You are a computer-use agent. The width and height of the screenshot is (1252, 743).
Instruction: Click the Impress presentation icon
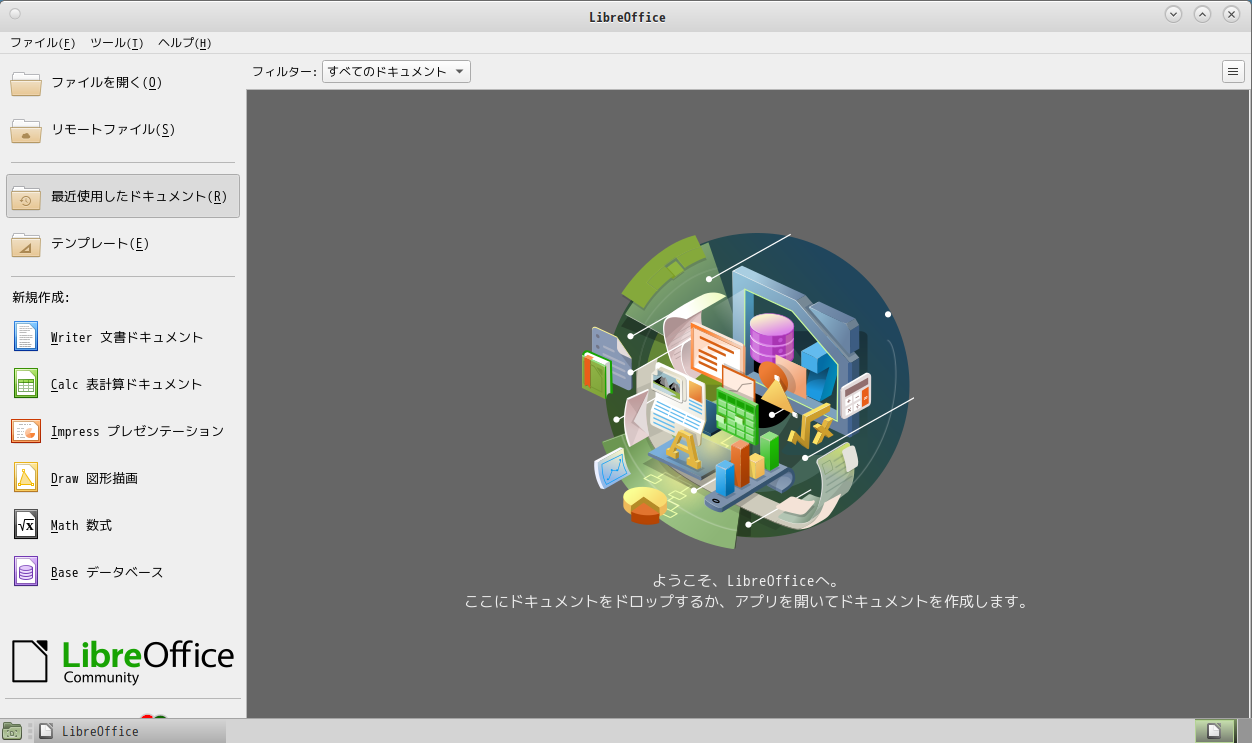click(26, 431)
